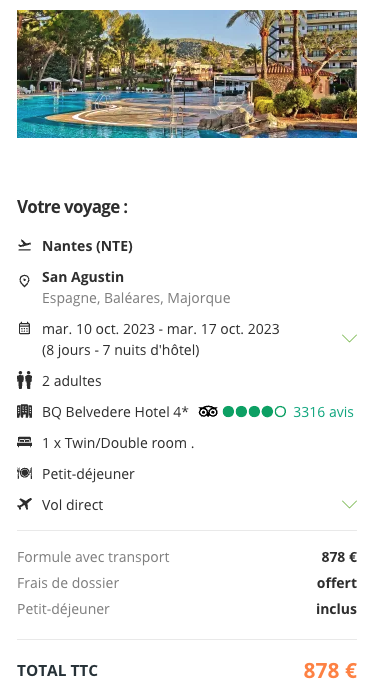Screen dimensions: 373x686
Task: Click the departure plane icon beside Nantes
Action: click(24, 246)
